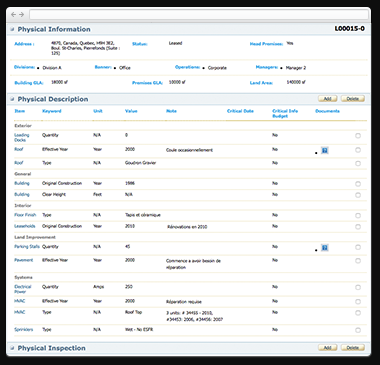Image resolution: width=380 pixels, height=365 pixels.
Task: Click the 'Roof Top' HVAC type value
Action: point(133,312)
